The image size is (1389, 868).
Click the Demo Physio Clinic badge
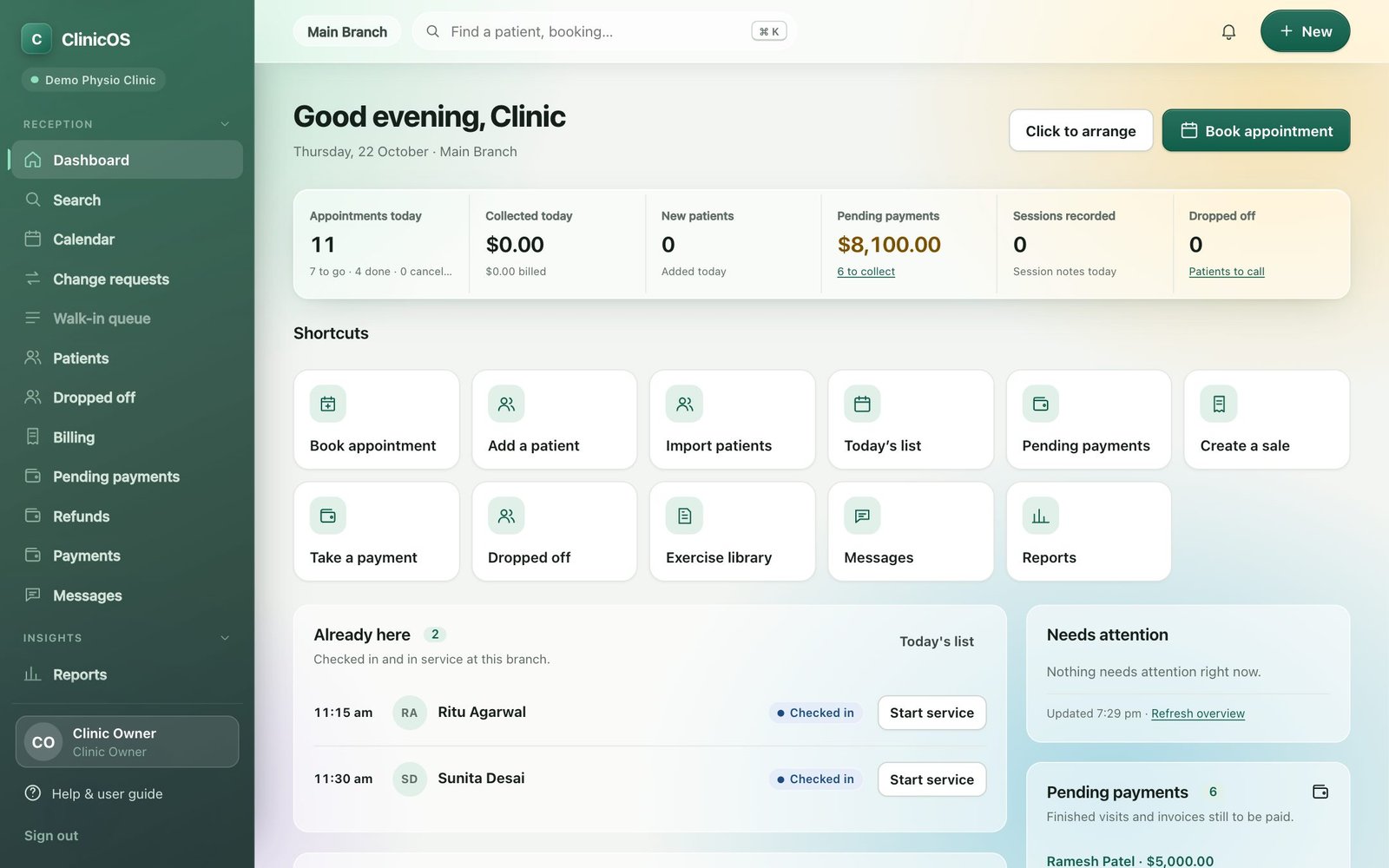tap(93, 80)
